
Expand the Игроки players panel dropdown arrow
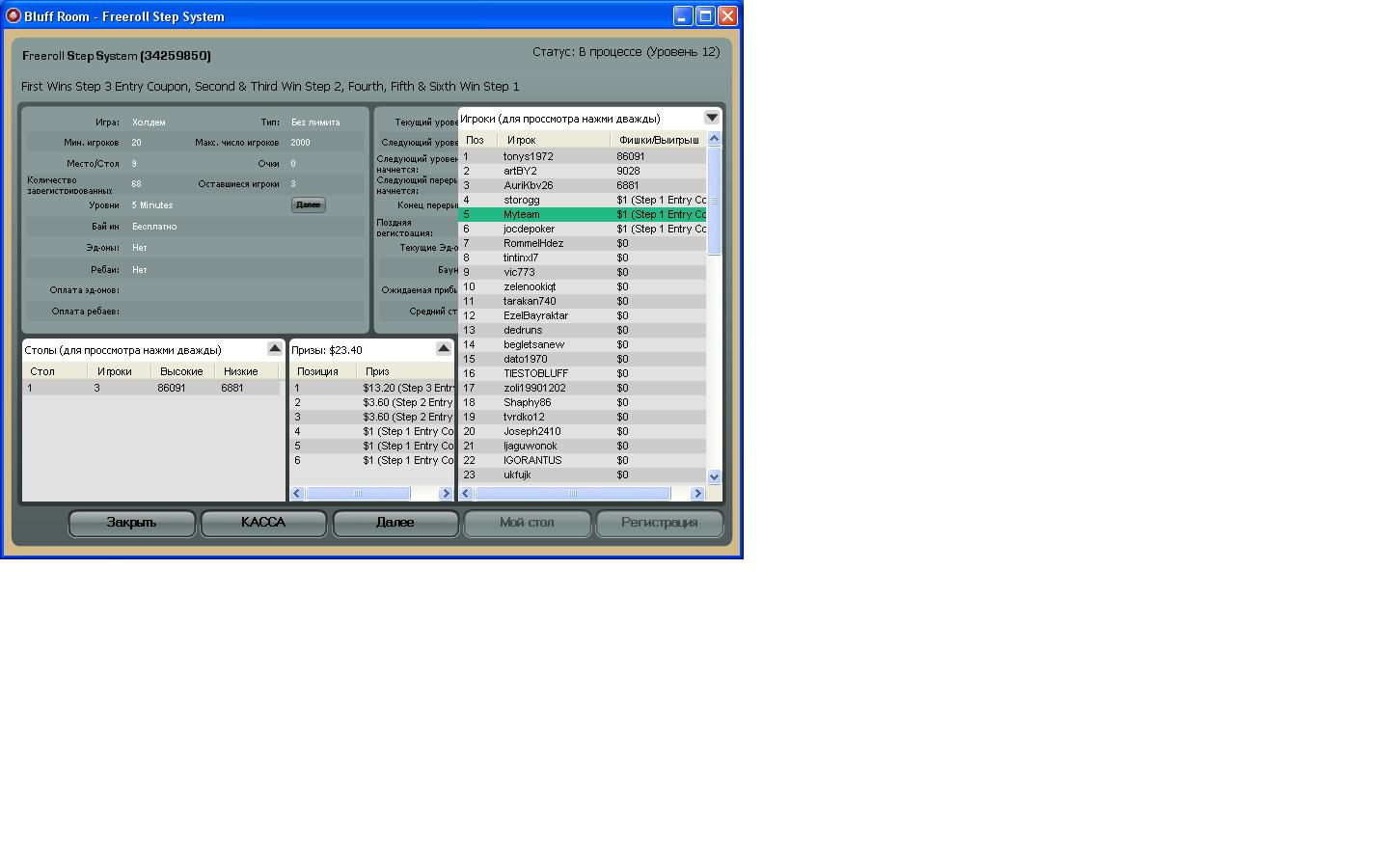pos(712,118)
